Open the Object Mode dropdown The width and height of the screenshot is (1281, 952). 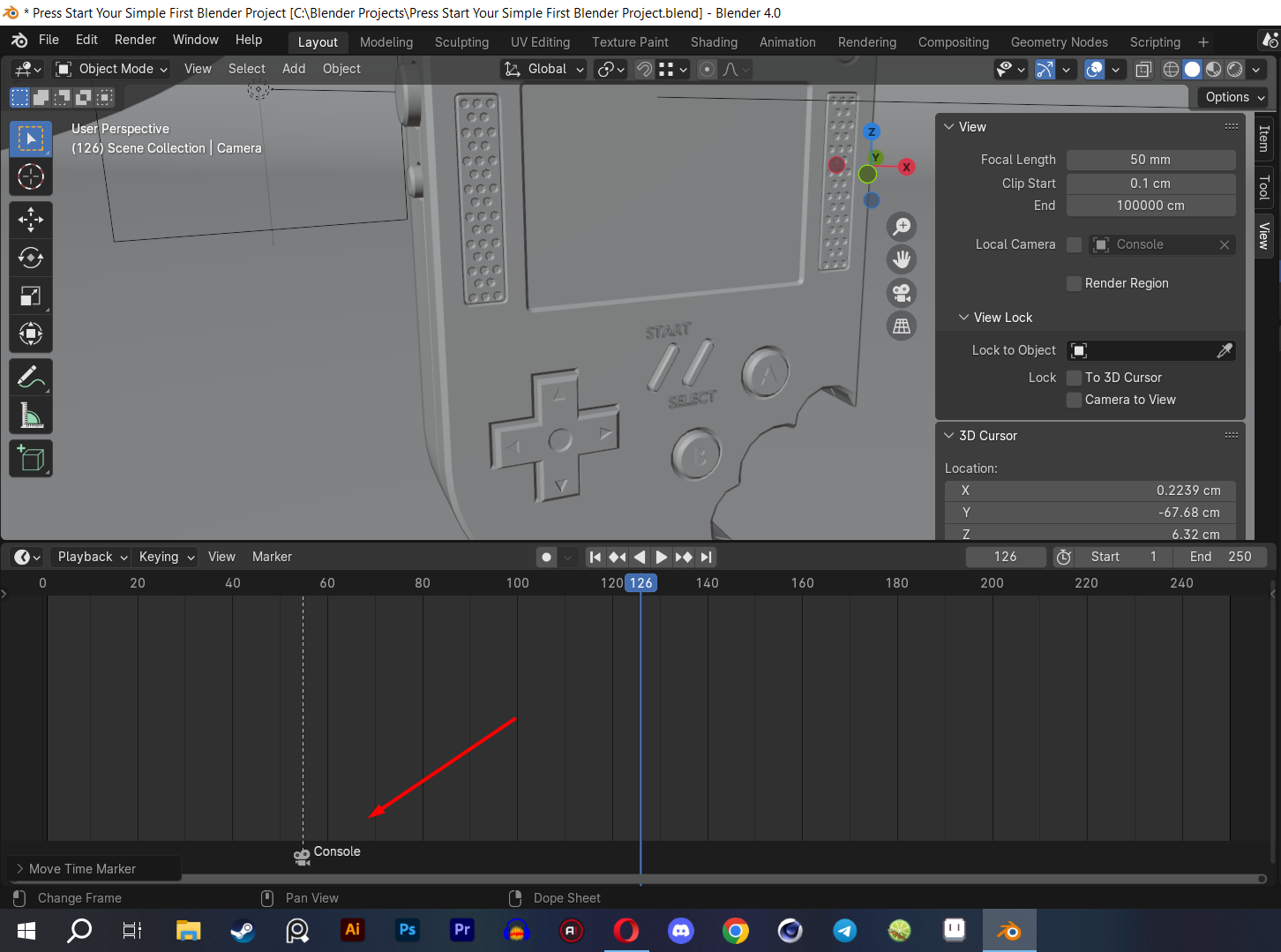point(110,69)
